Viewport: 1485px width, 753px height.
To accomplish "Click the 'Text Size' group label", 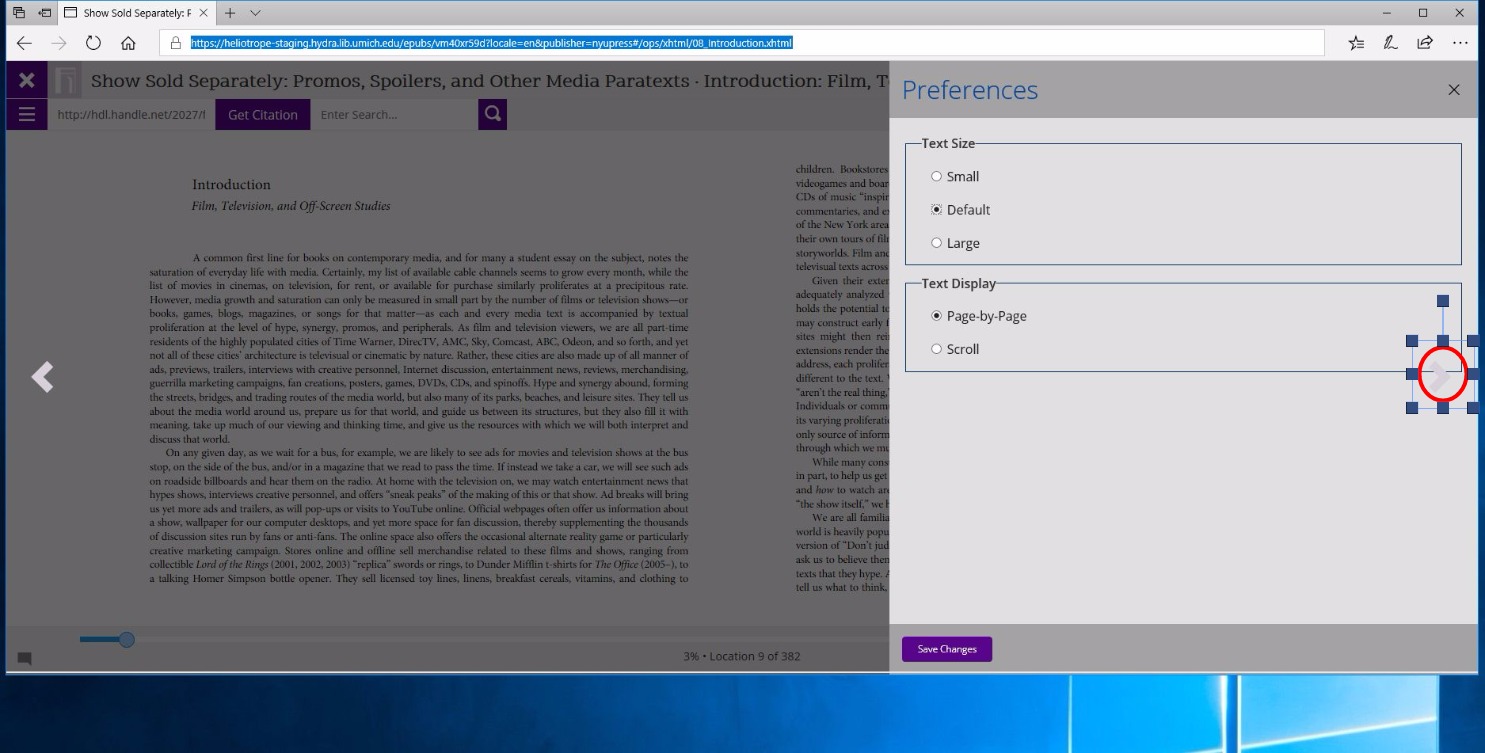I will [948, 143].
